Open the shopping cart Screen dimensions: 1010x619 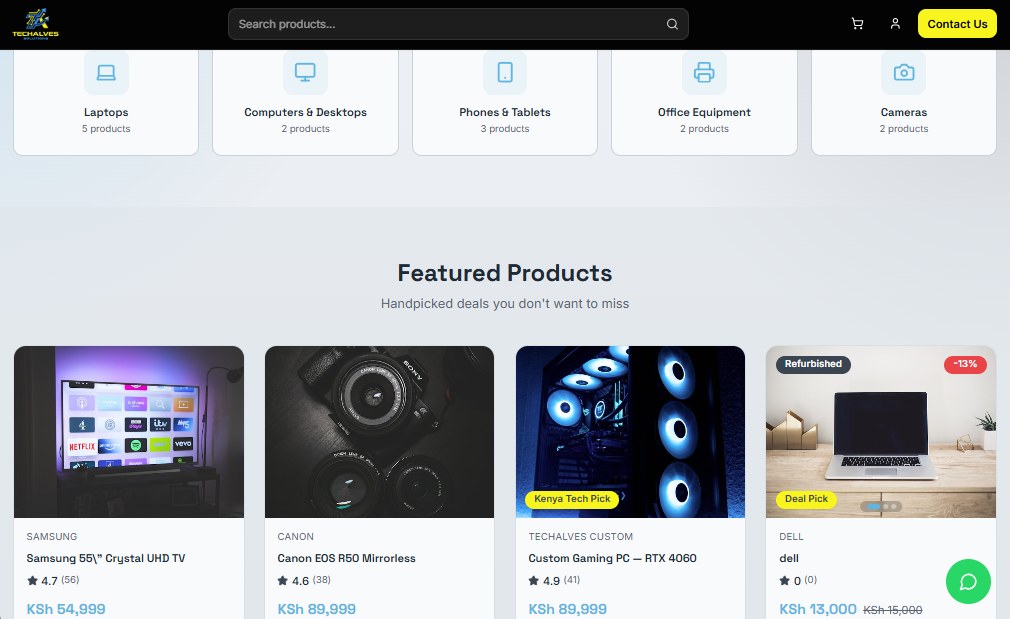coord(857,24)
